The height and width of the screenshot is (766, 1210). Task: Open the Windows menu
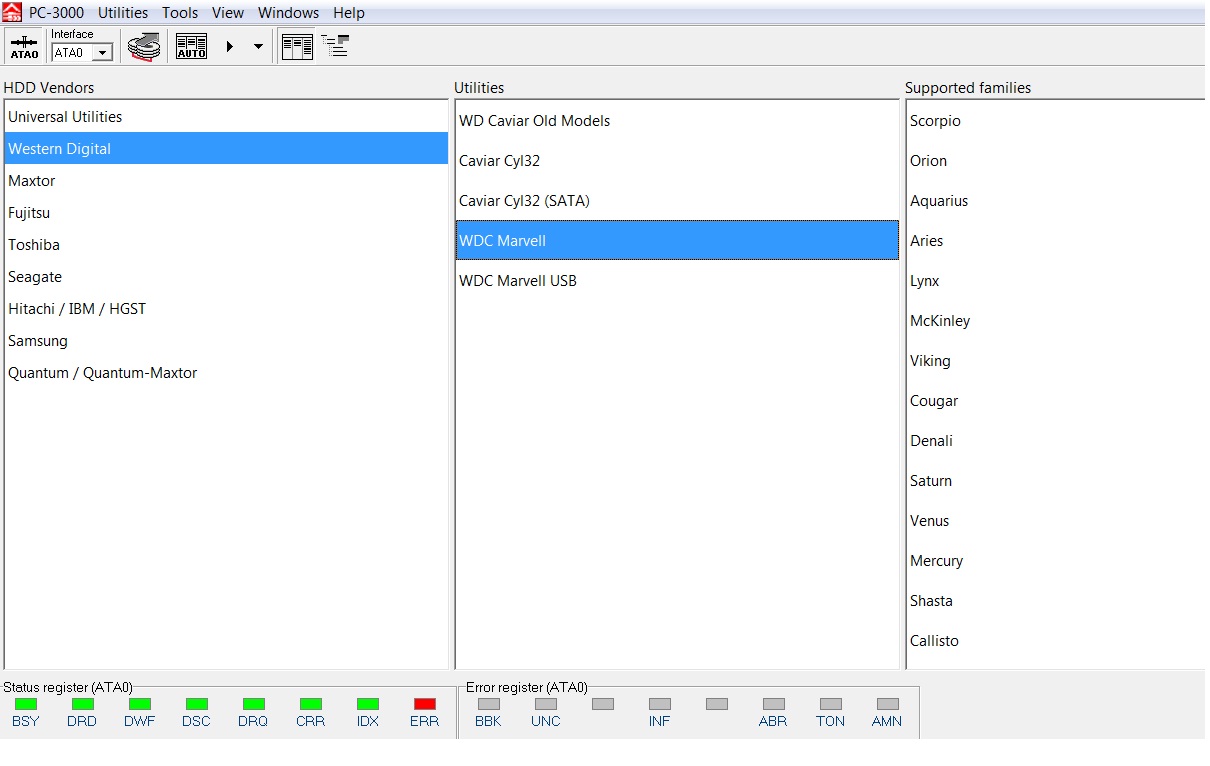289,13
